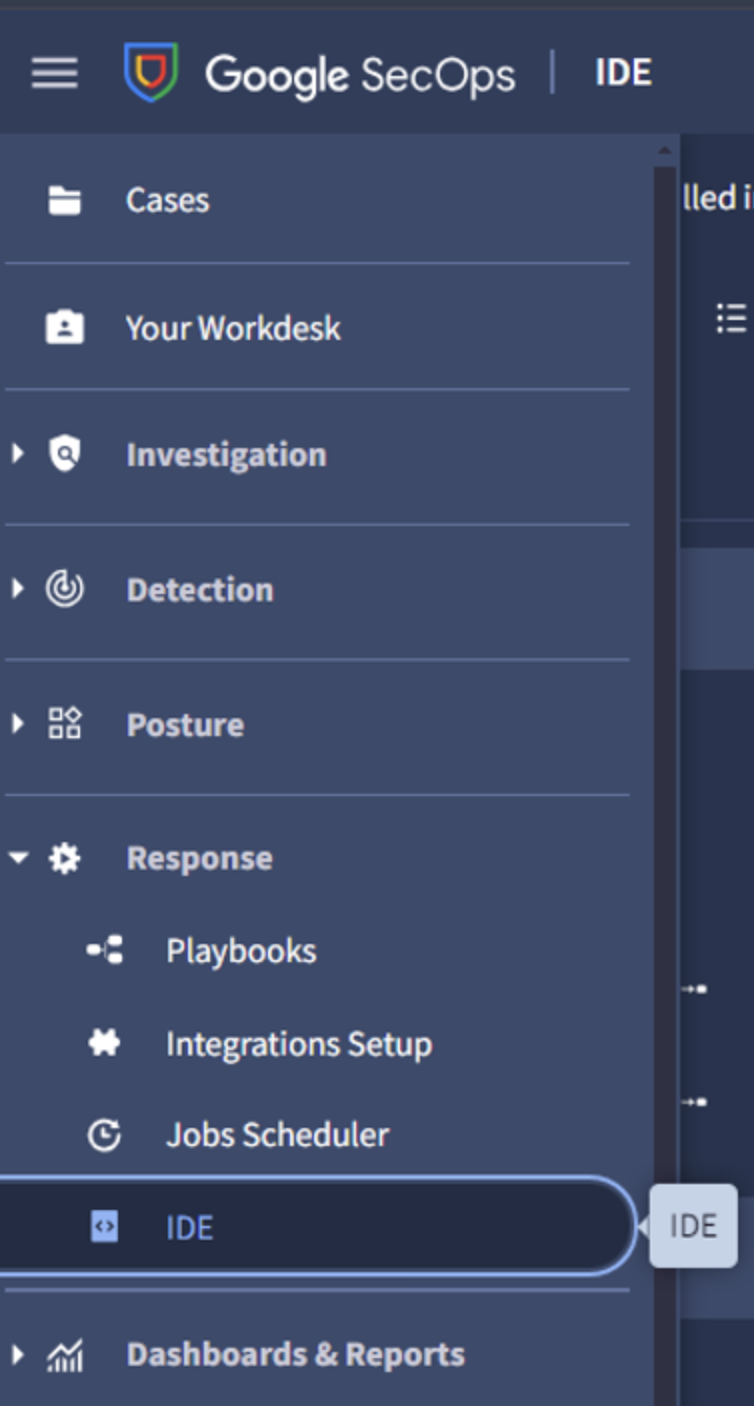This screenshot has height=1406, width=754.
Task: Click the sidebar scrollbar up arrow
Action: [x=664, y=152]
